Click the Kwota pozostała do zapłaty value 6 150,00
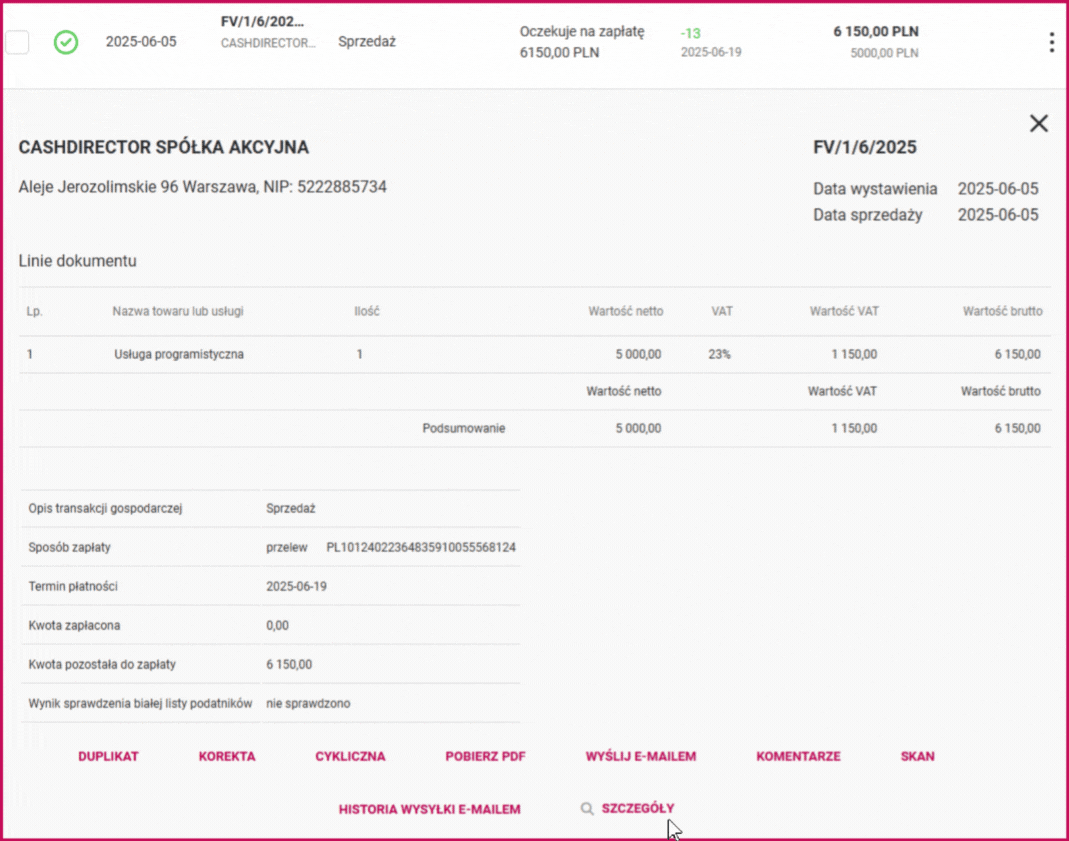This screenshot has height=841, width=1069. pyautogui.click(x=289, y=664)
